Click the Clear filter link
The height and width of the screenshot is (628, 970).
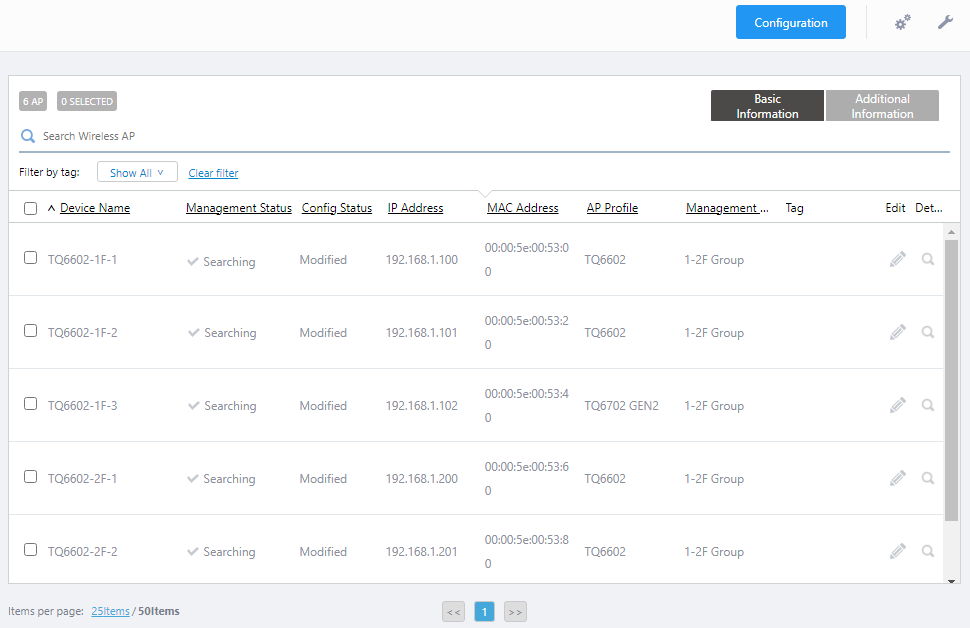pyautogui.click(x=213, y=173)
